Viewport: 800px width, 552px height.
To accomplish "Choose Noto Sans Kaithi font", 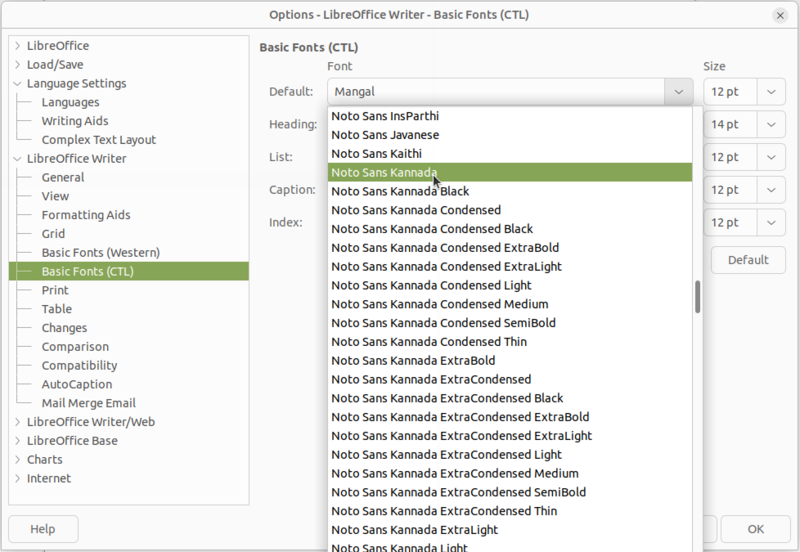I will [510, 154].
